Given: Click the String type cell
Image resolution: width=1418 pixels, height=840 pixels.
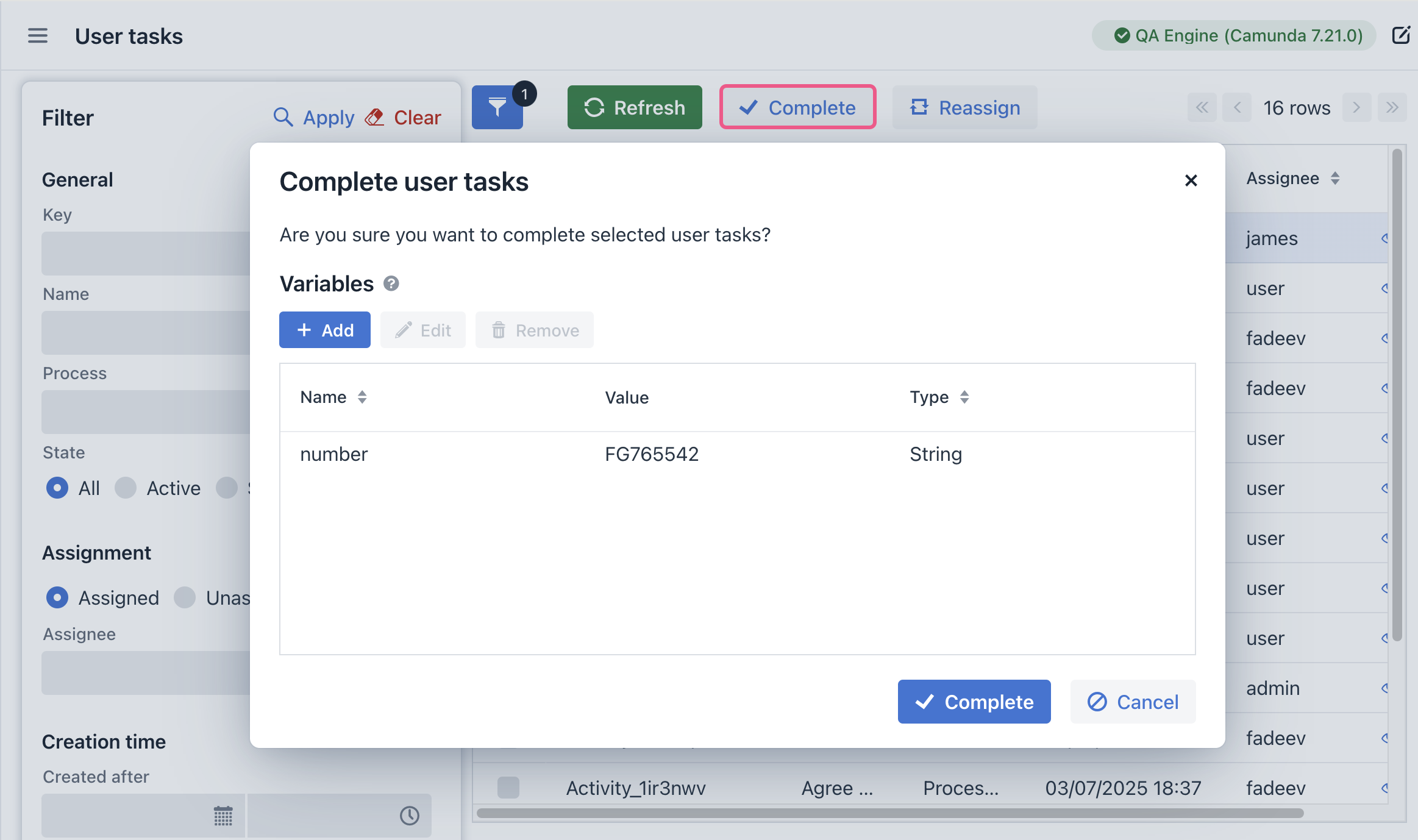Looking at the screenshot, I should pos(936,454).
